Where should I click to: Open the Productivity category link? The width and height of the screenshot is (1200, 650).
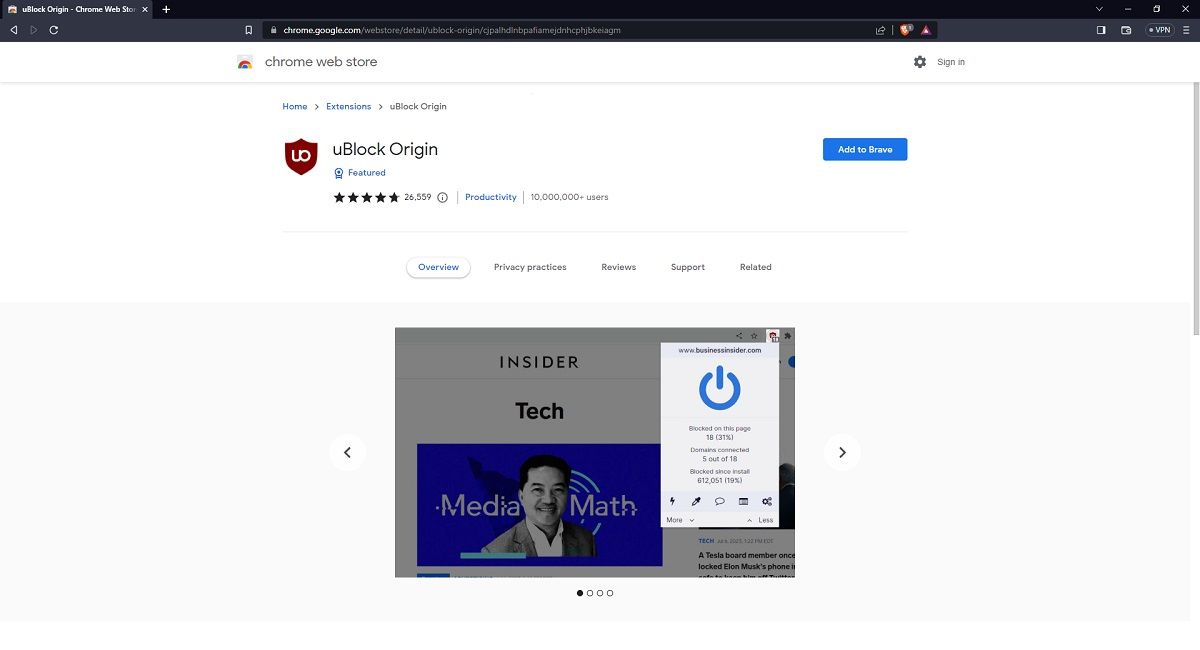pos(490,197)
